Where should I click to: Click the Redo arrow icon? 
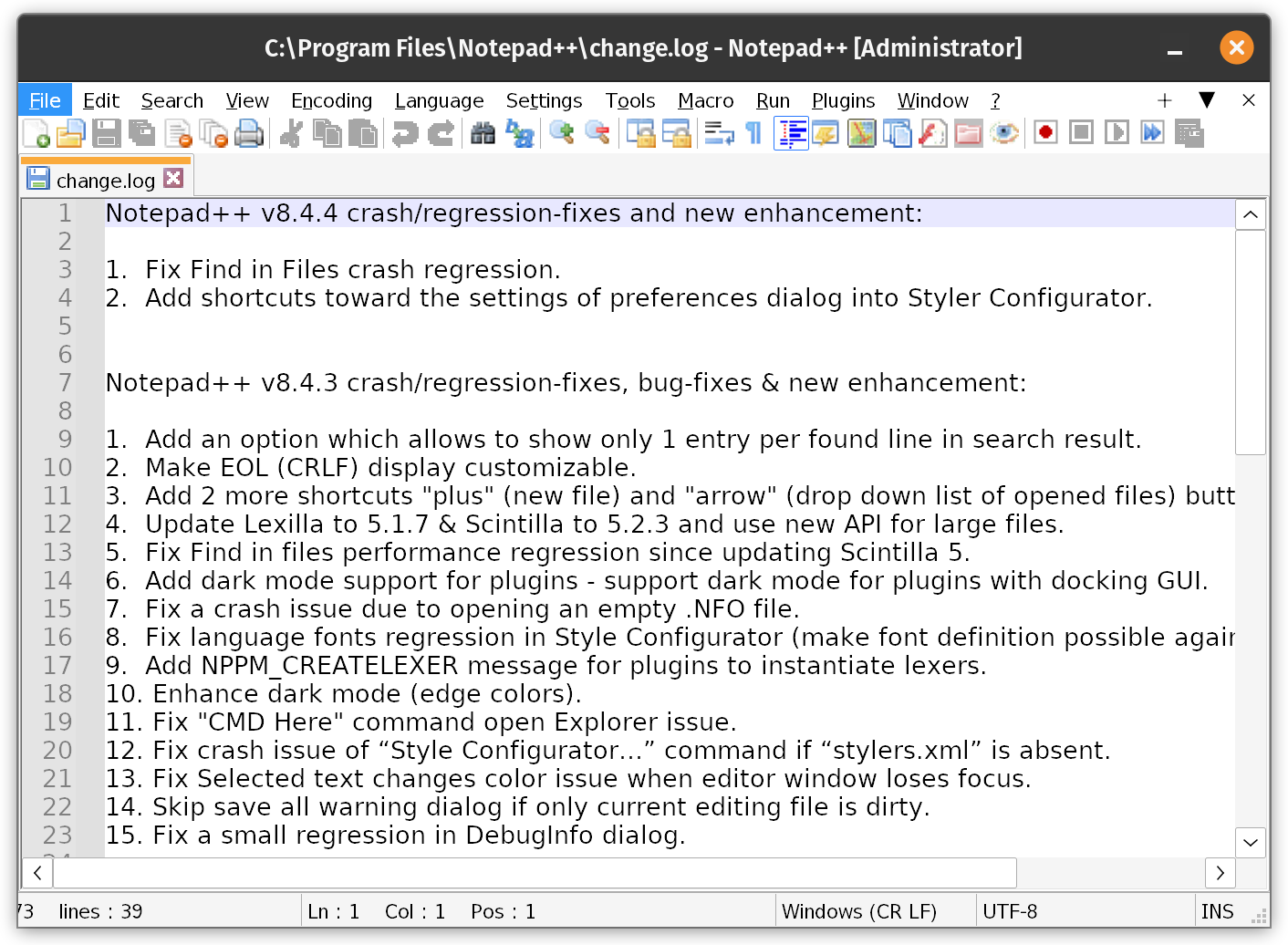click(x=440, y=133)
